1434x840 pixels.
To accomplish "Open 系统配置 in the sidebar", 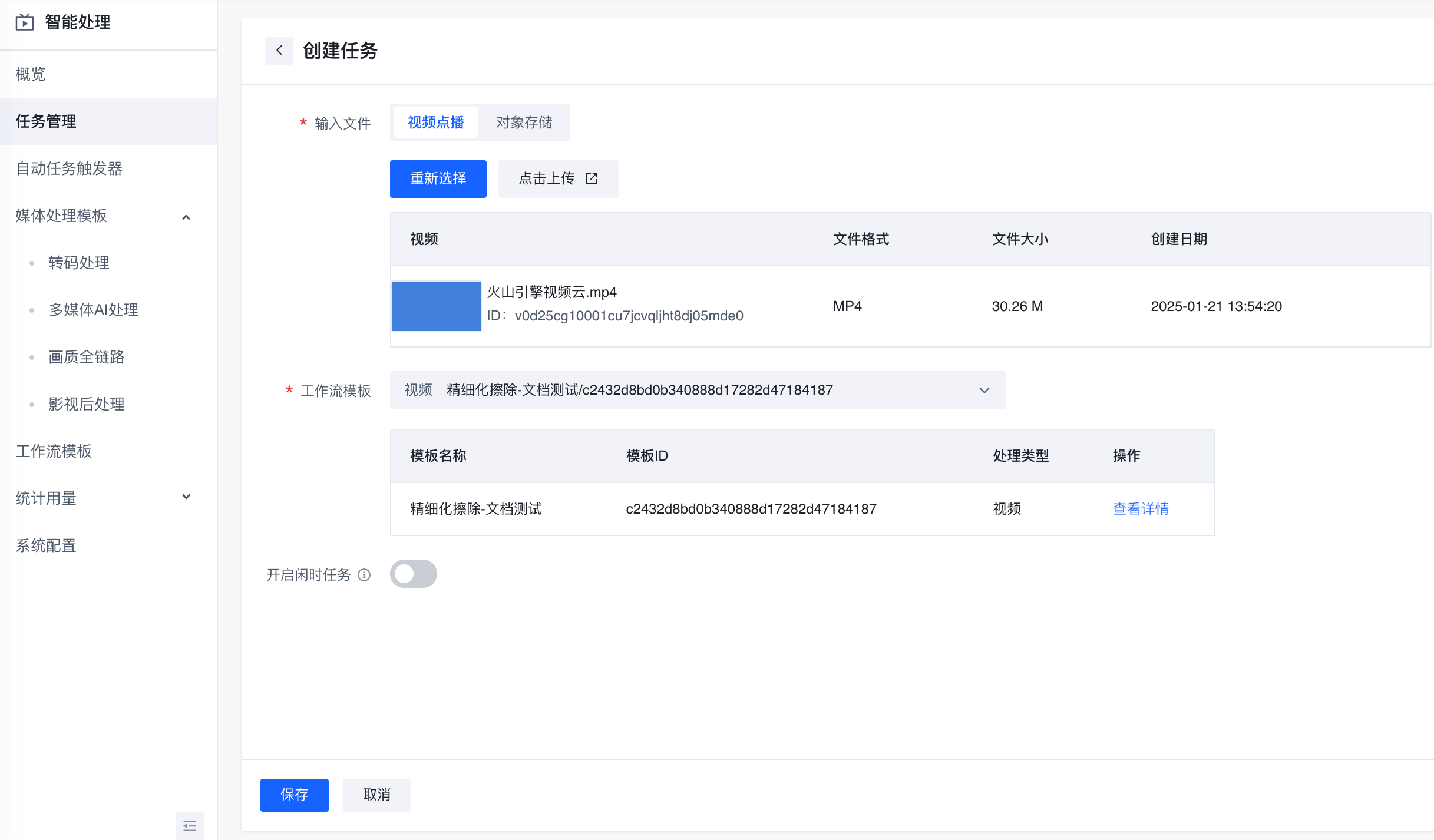I will click(108, 545).
